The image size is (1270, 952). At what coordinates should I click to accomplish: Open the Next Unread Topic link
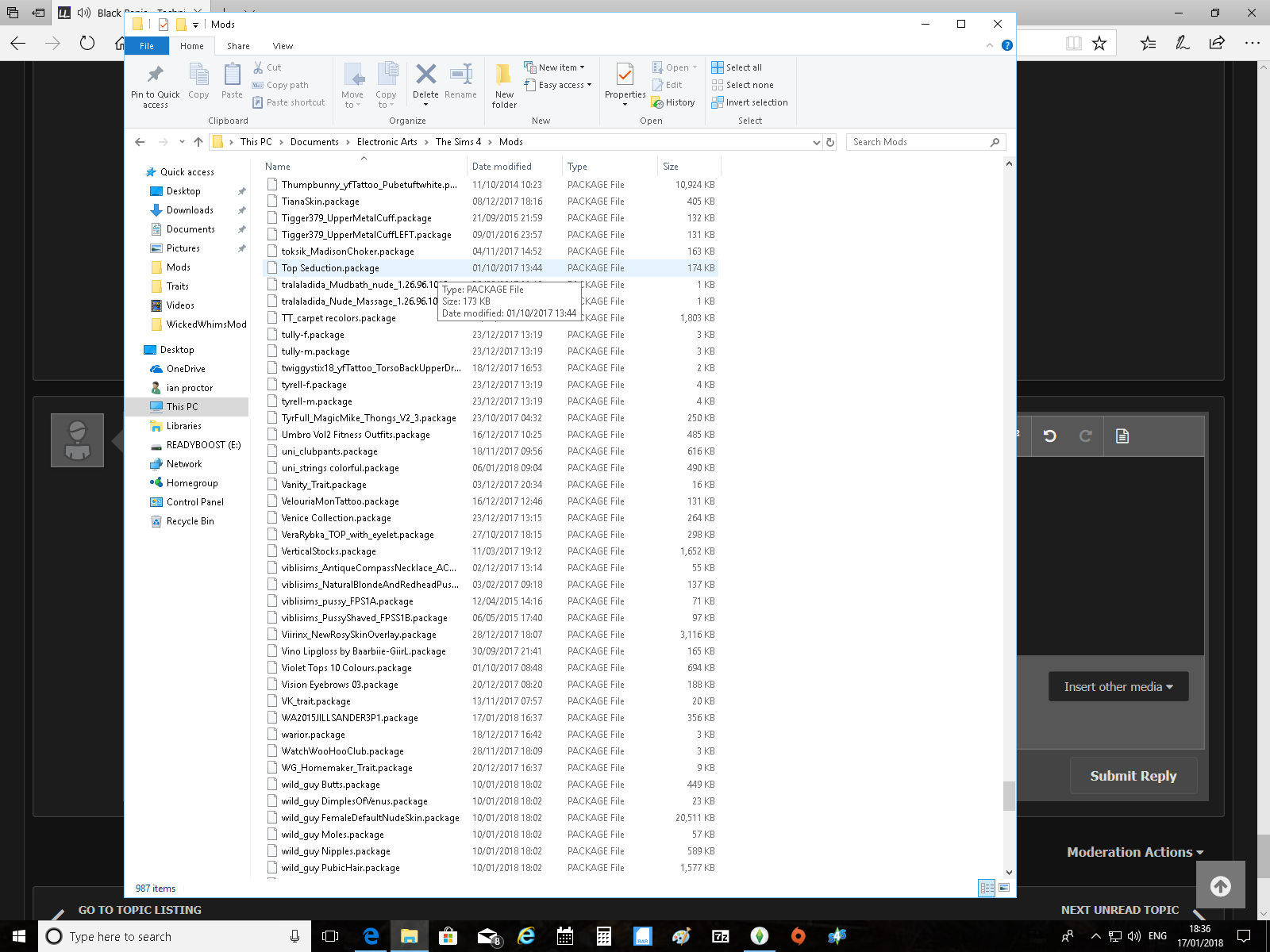pos(1120,910)
